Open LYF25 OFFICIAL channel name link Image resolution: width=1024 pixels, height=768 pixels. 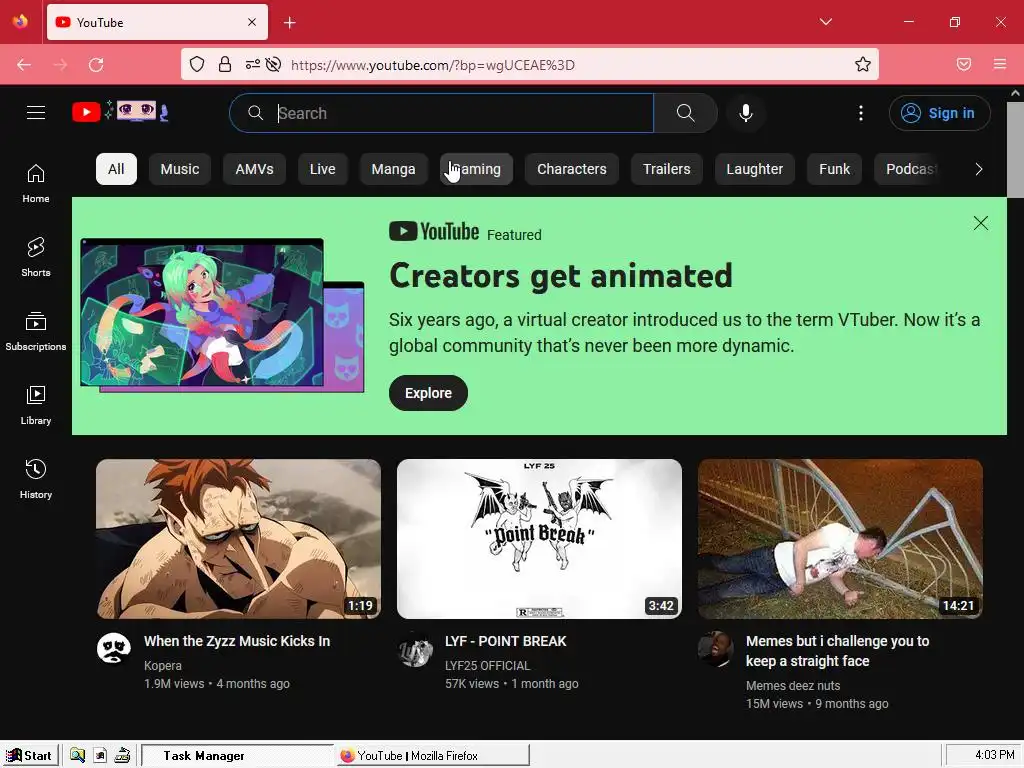tap(488, 665)
